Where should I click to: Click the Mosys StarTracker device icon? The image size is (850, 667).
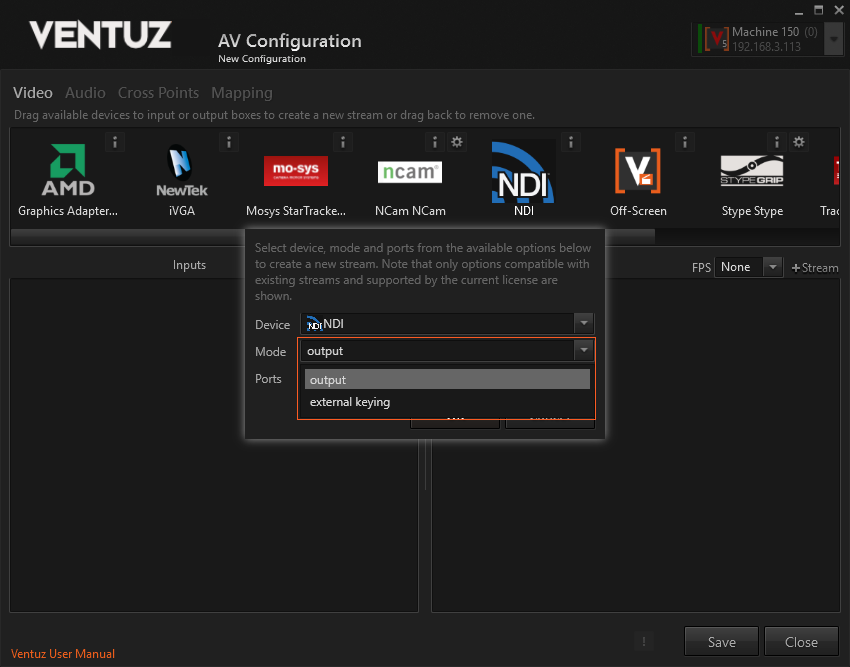point(295,171)
